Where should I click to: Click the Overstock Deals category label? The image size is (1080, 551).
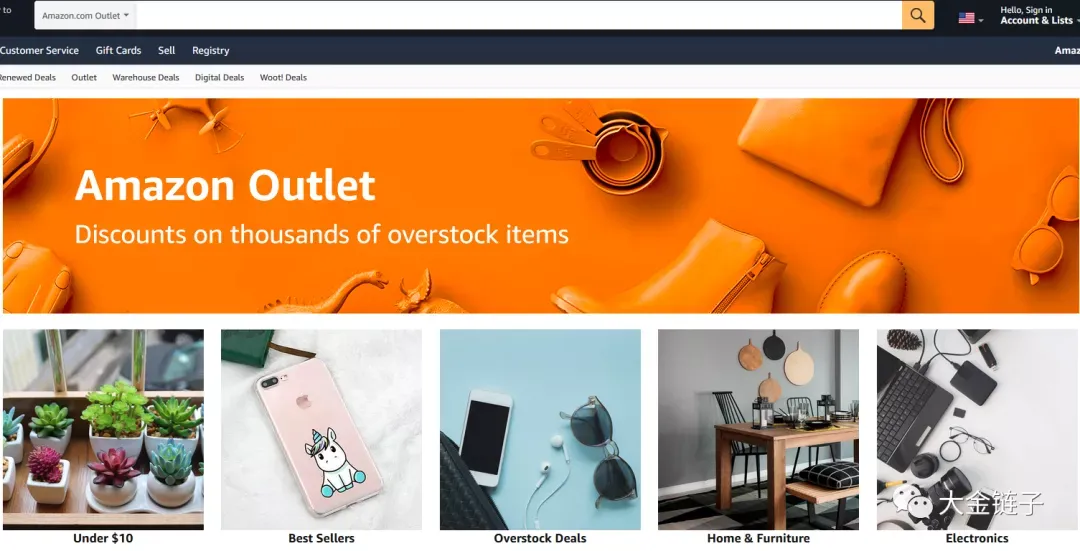[540, 538]
